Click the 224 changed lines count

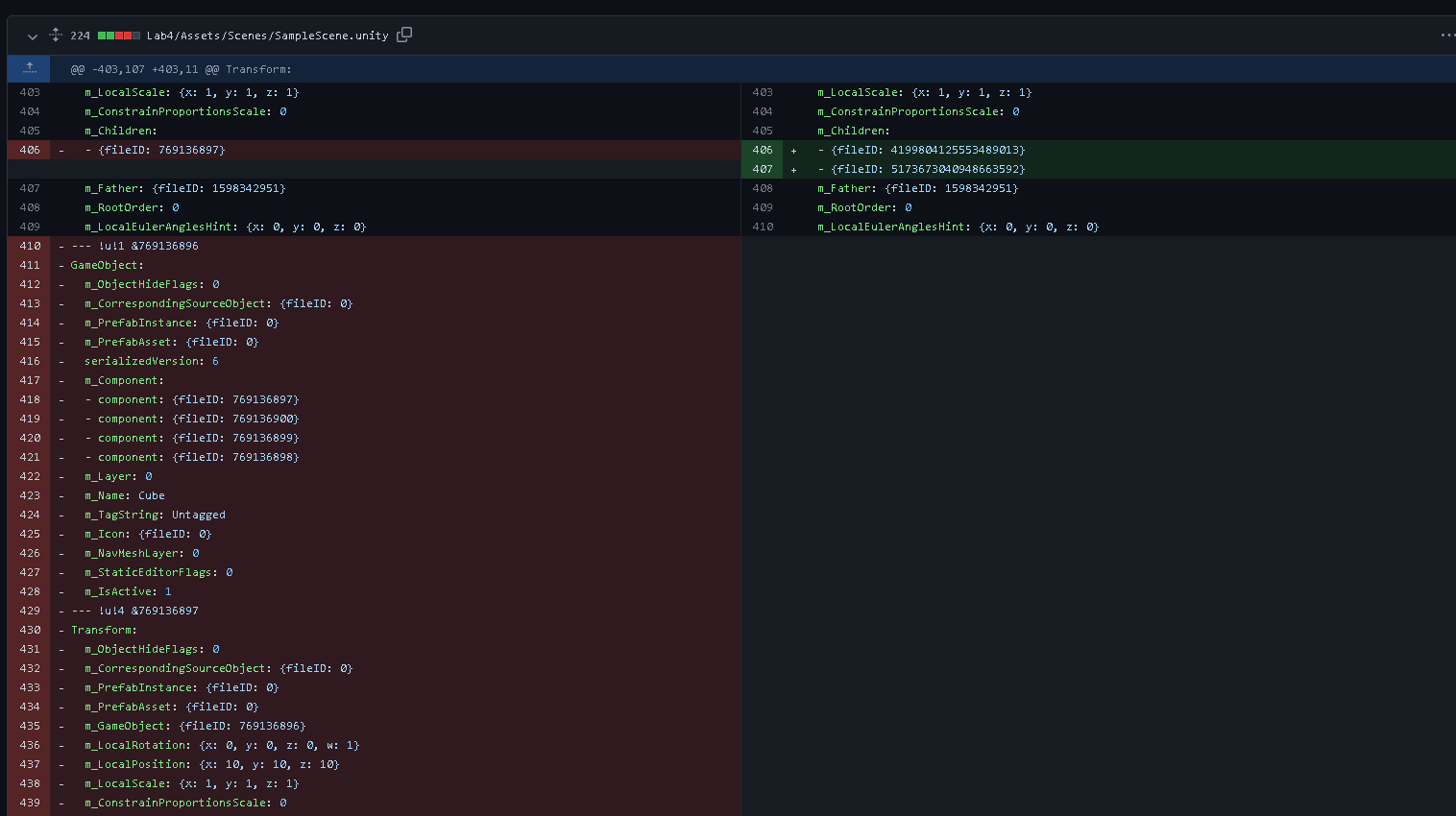click(80, 36)
